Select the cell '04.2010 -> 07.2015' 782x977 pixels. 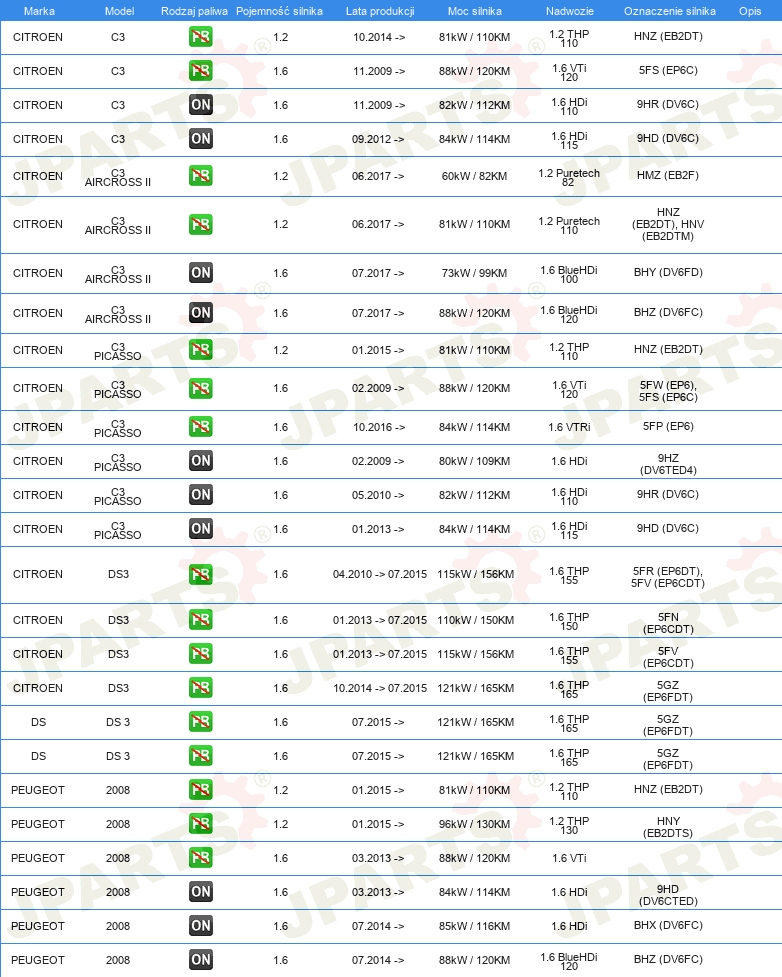(380, 574)
